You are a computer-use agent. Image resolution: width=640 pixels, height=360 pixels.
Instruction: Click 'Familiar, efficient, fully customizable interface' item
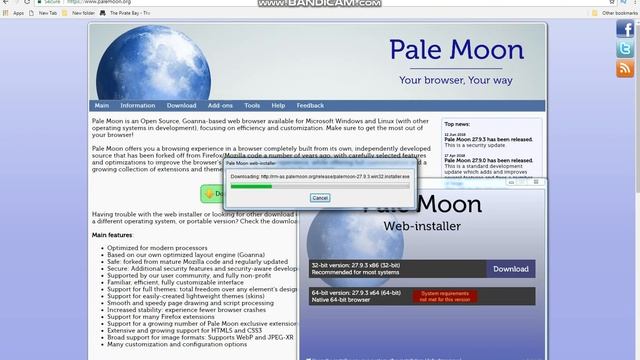pos(175,282)
